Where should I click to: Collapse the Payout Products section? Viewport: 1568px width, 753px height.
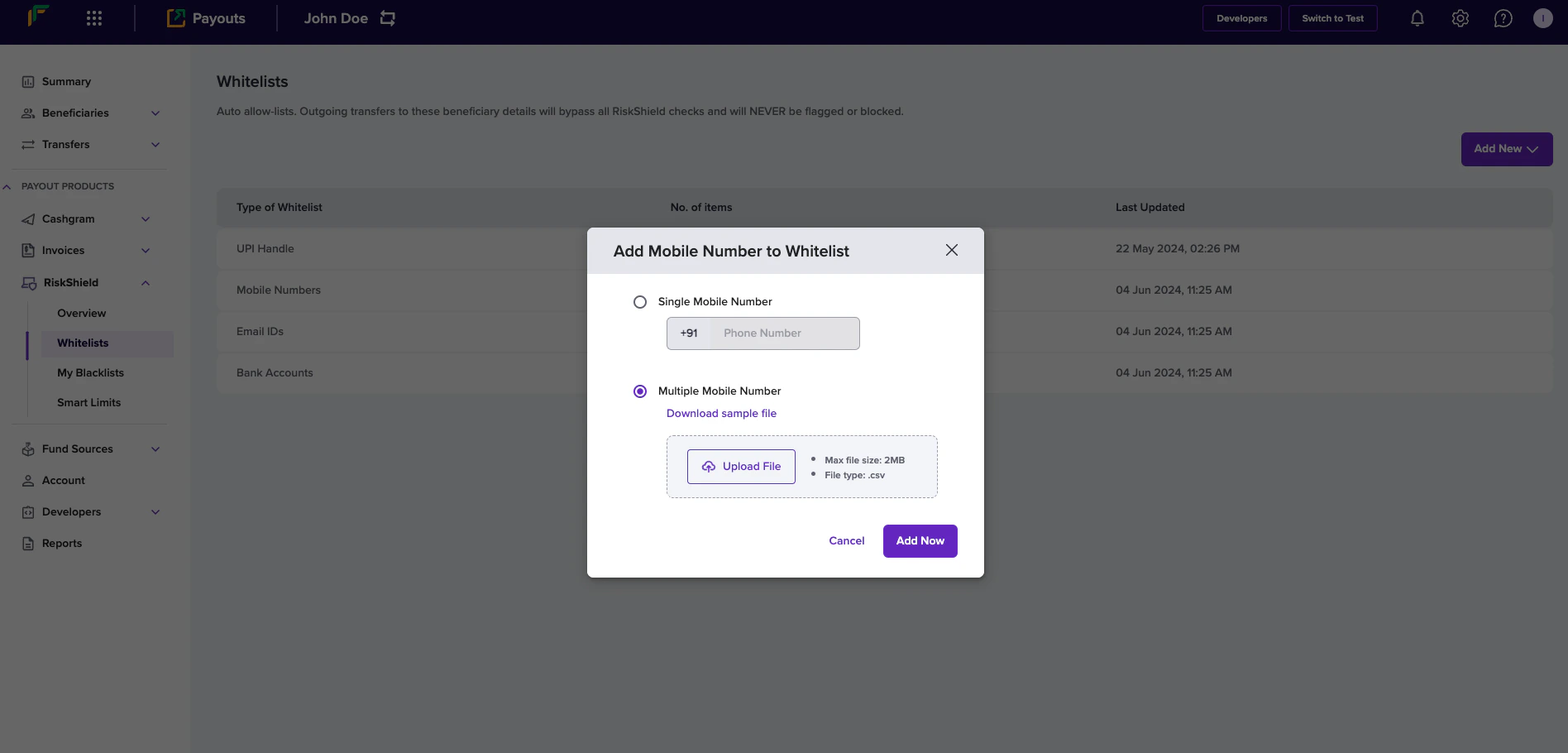point(7,187)
